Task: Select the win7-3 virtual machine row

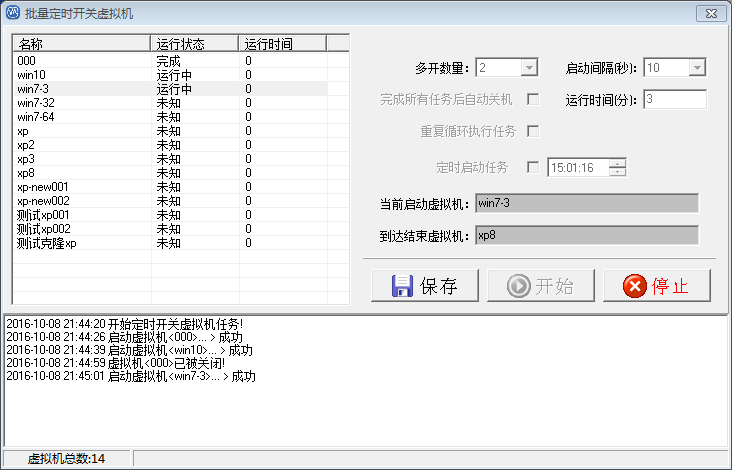Action: click(x=170, y=89)
